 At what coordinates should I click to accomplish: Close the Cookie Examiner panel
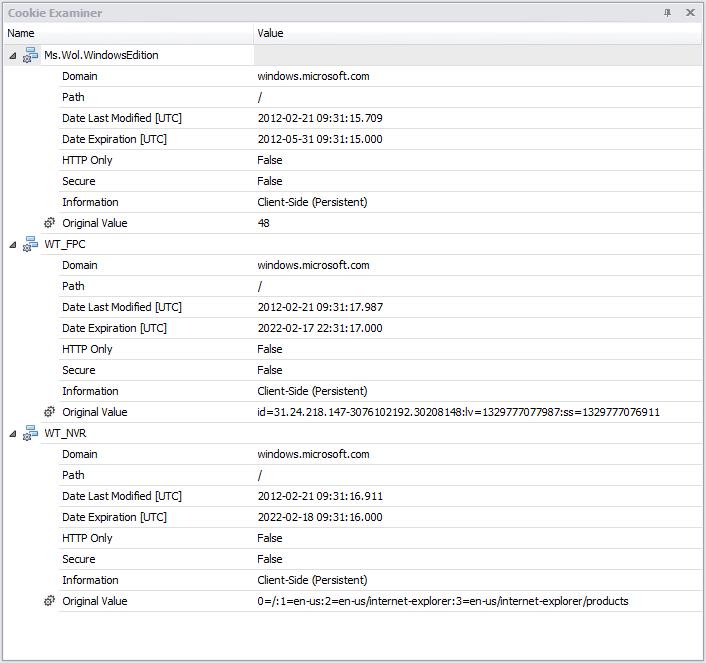click(x=690, y=13)
